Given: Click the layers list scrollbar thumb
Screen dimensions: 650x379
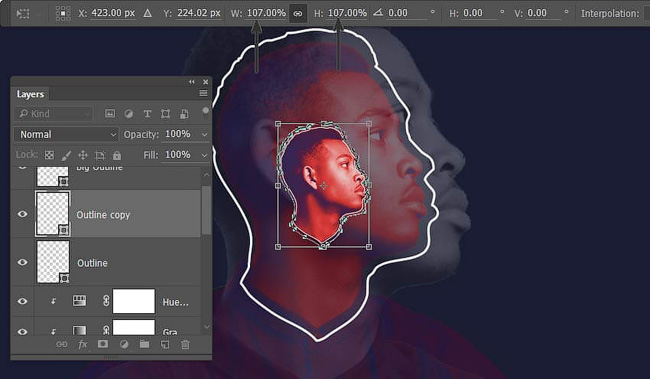Looking at the screenshot, I should [206, 210].
